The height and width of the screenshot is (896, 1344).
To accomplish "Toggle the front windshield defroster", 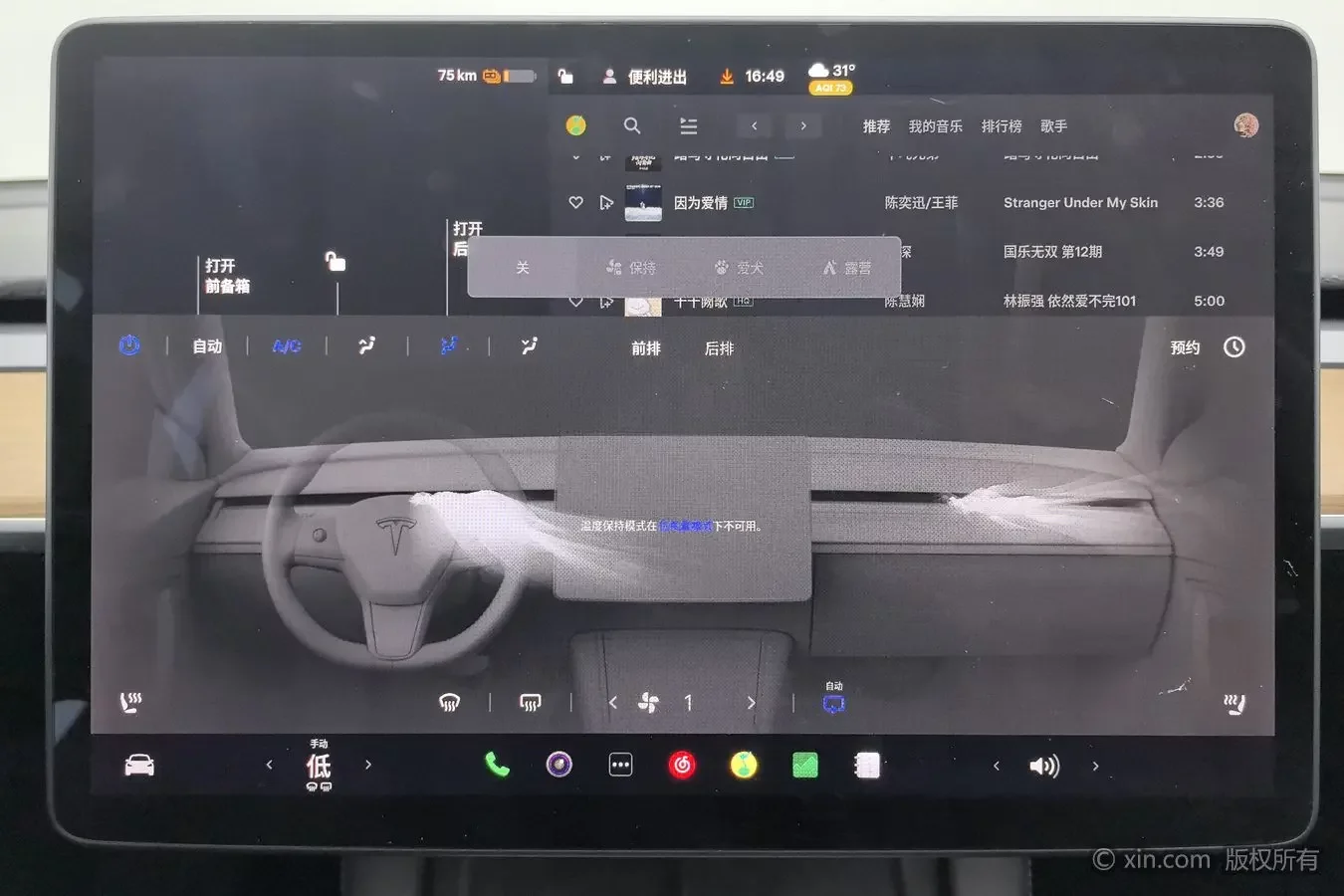I will 450,703.
